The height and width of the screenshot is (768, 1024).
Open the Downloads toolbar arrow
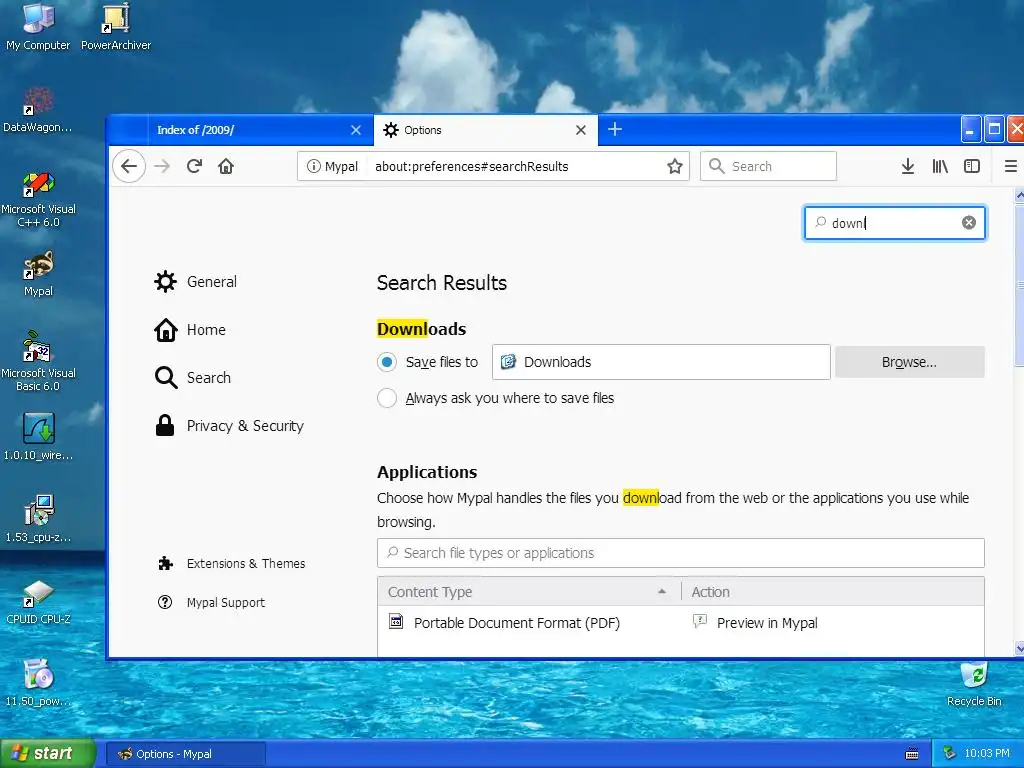908,167
